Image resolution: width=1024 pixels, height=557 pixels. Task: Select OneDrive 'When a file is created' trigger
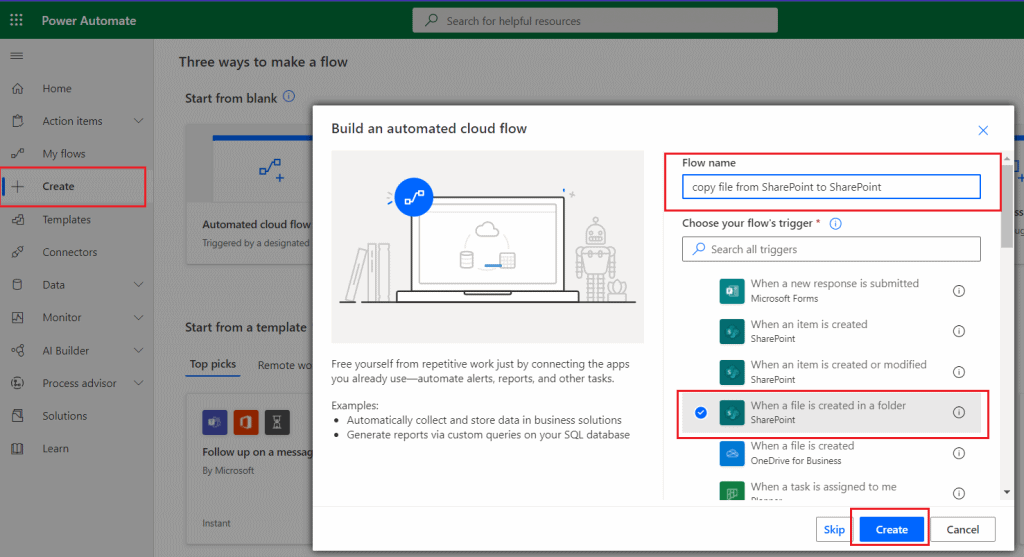831,453
